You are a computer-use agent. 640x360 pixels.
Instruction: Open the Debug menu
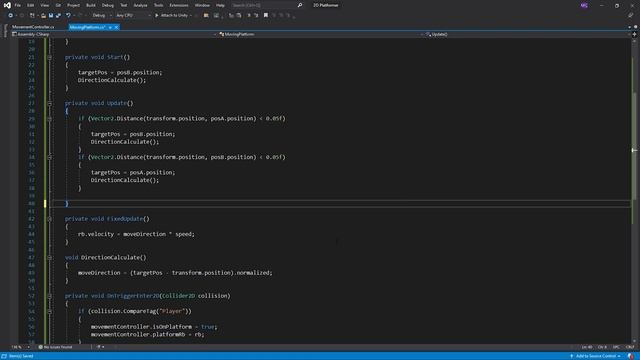108,5
